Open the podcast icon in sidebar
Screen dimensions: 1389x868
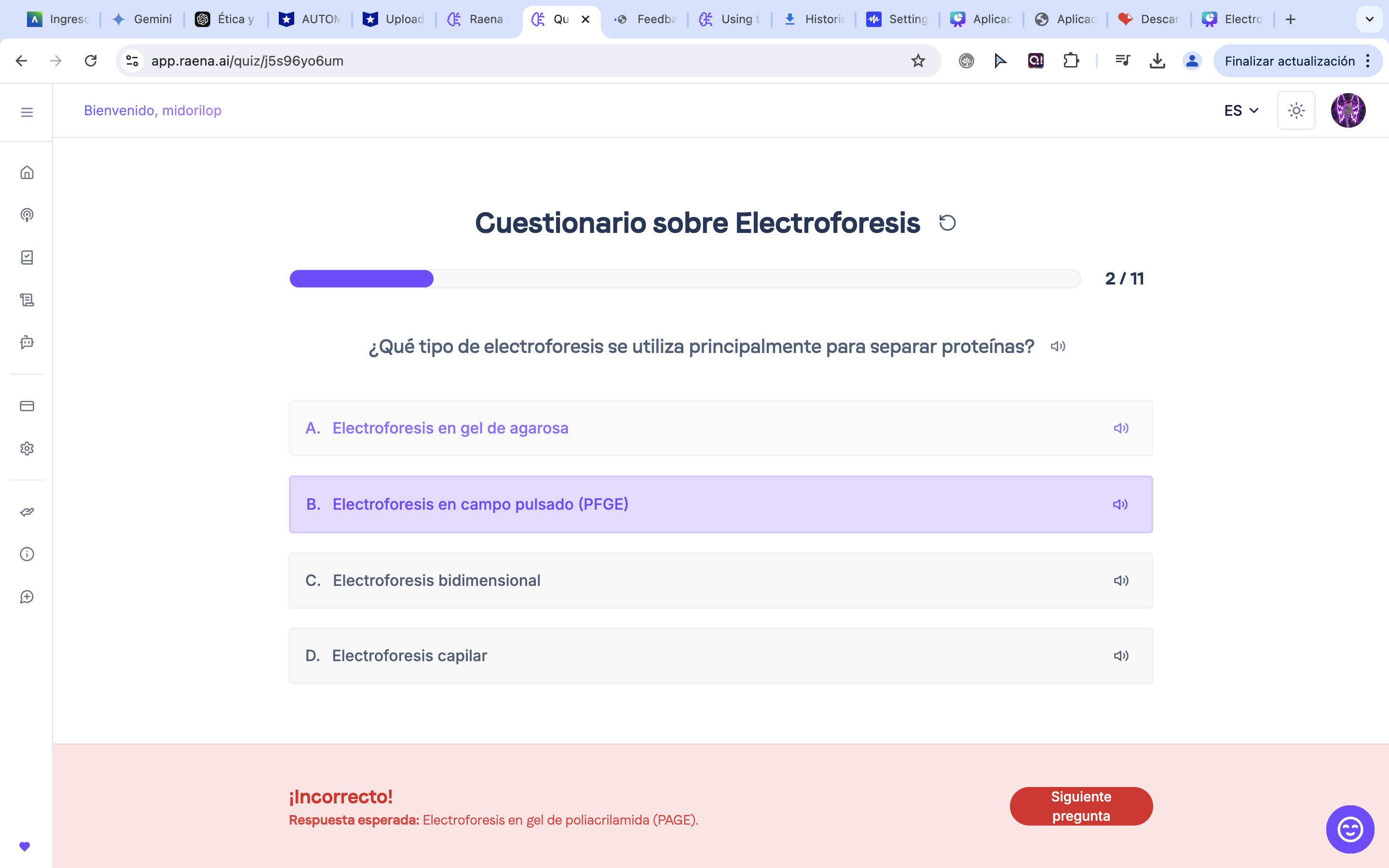pos(27,215)
